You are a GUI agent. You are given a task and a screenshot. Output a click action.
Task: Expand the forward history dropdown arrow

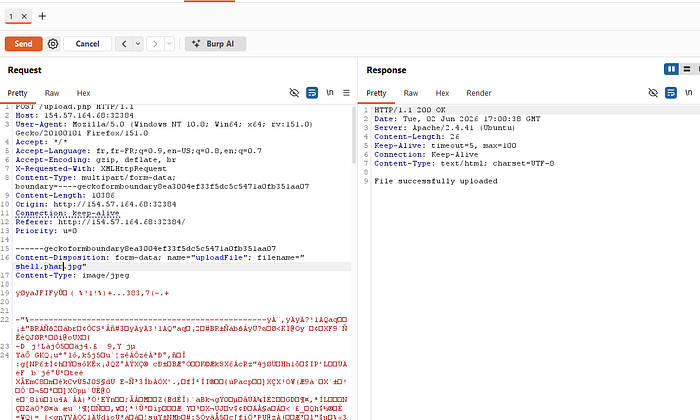tap(169, 44)
